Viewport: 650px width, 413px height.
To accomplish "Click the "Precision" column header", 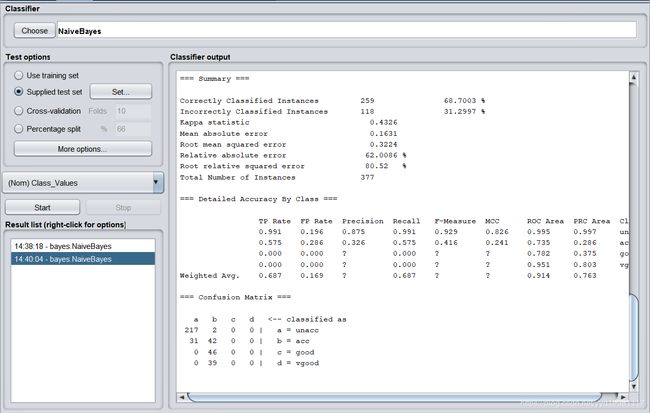I will coord(363,221).
